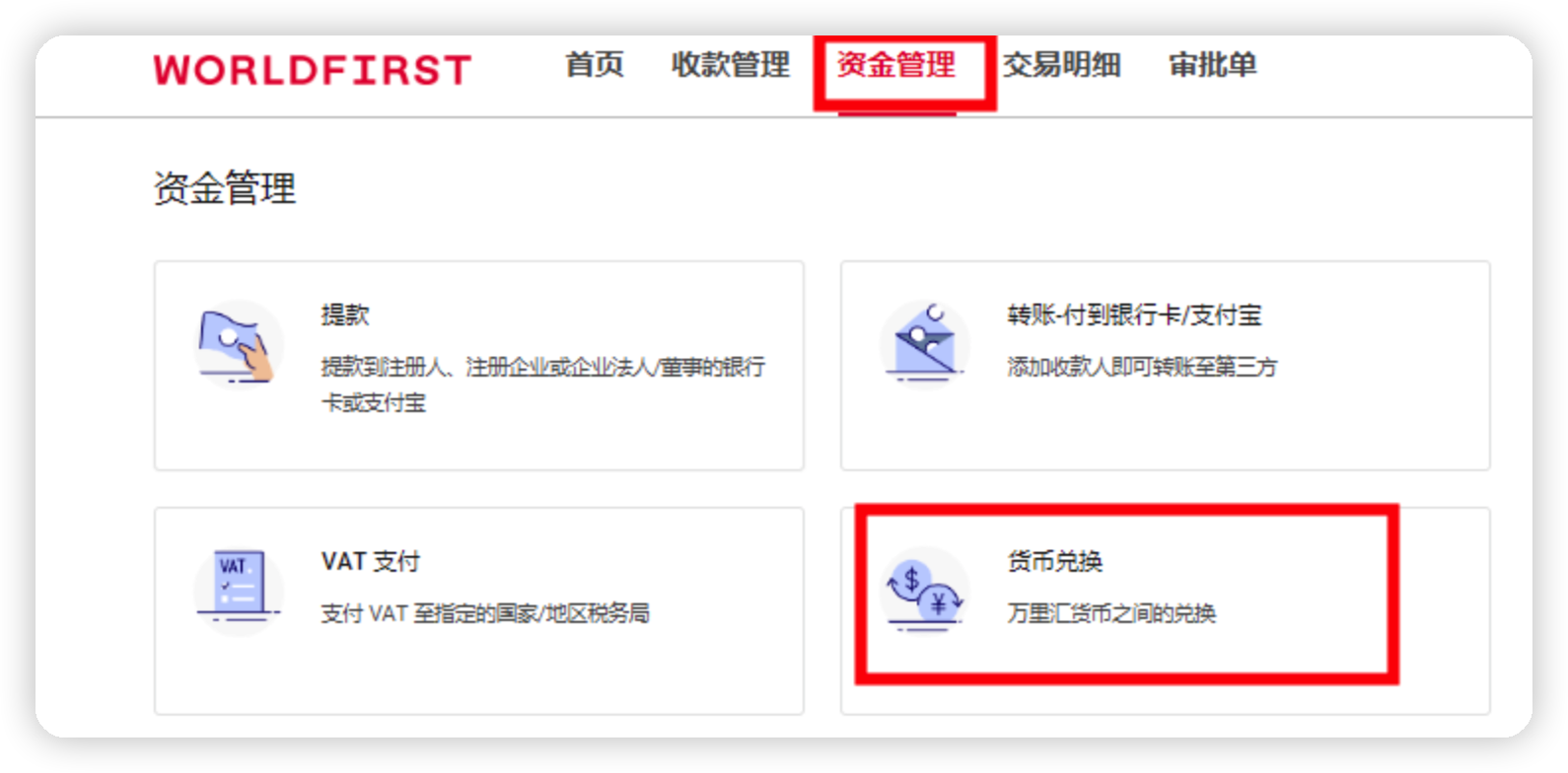Click the WORLDFIRST logo

313,70
